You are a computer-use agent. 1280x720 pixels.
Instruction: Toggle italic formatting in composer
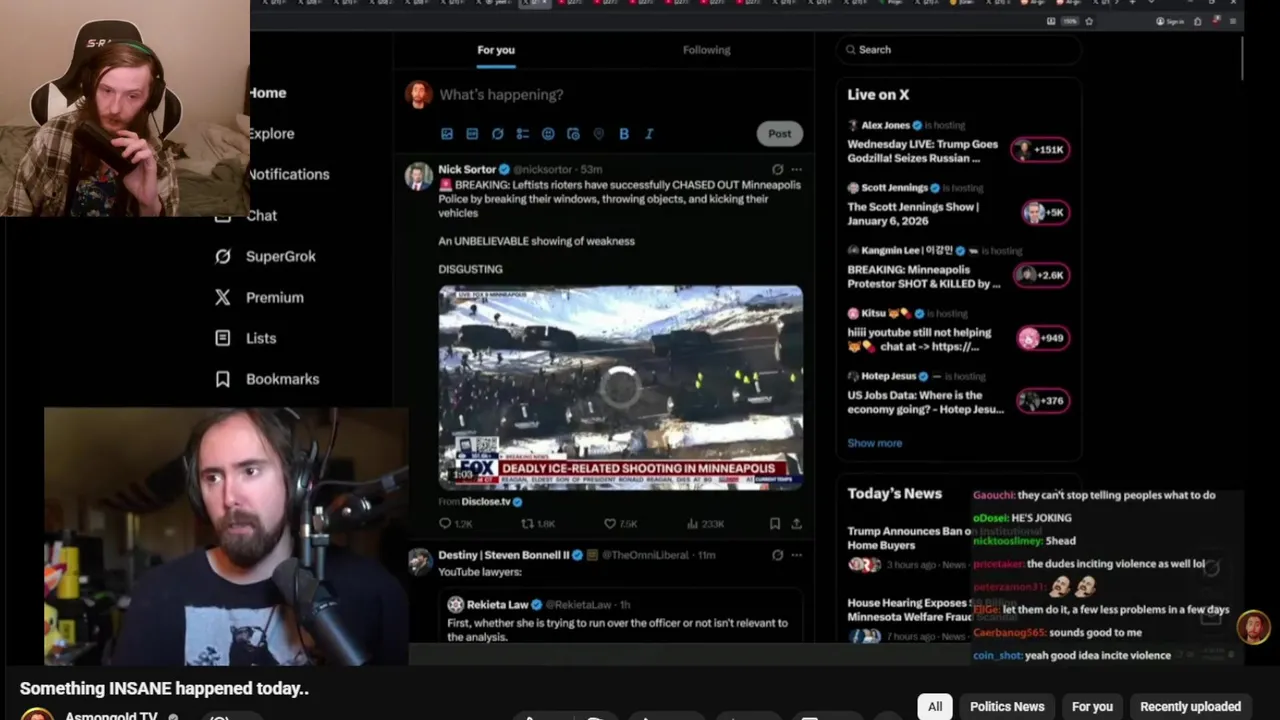click(649, 134)
